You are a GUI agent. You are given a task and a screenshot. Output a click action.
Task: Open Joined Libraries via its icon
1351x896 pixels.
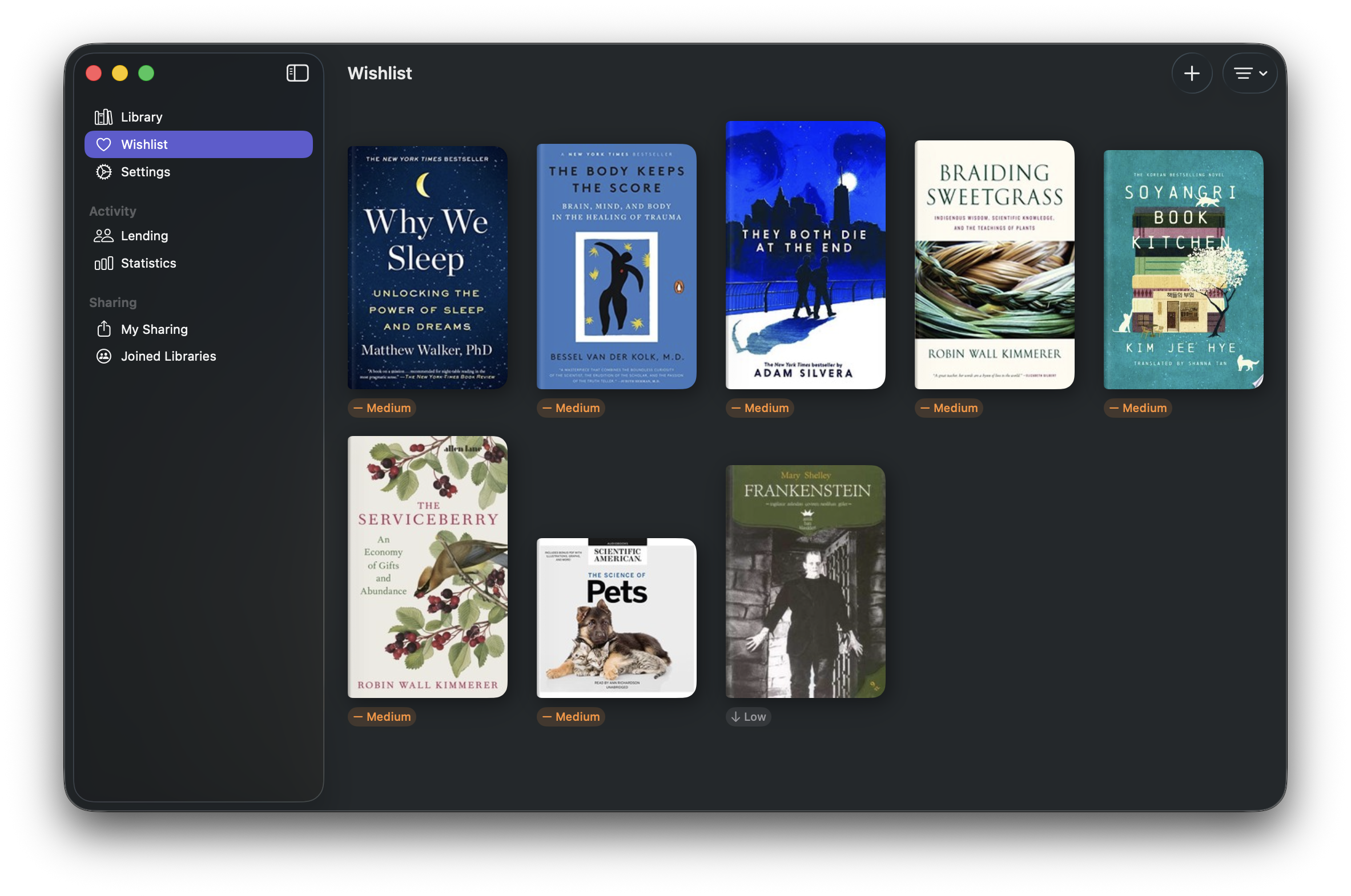tap(103, 356)
